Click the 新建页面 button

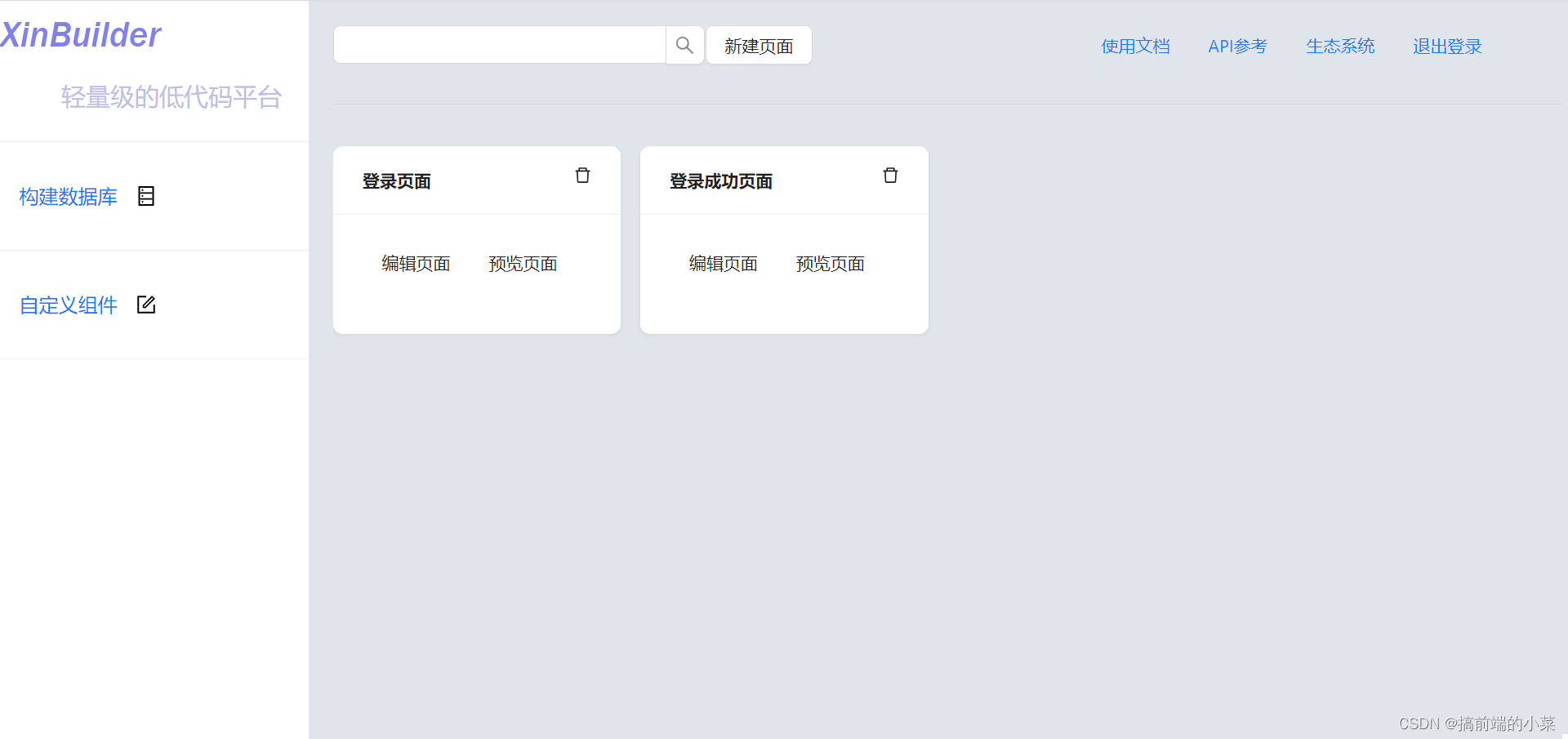point(758,45)
